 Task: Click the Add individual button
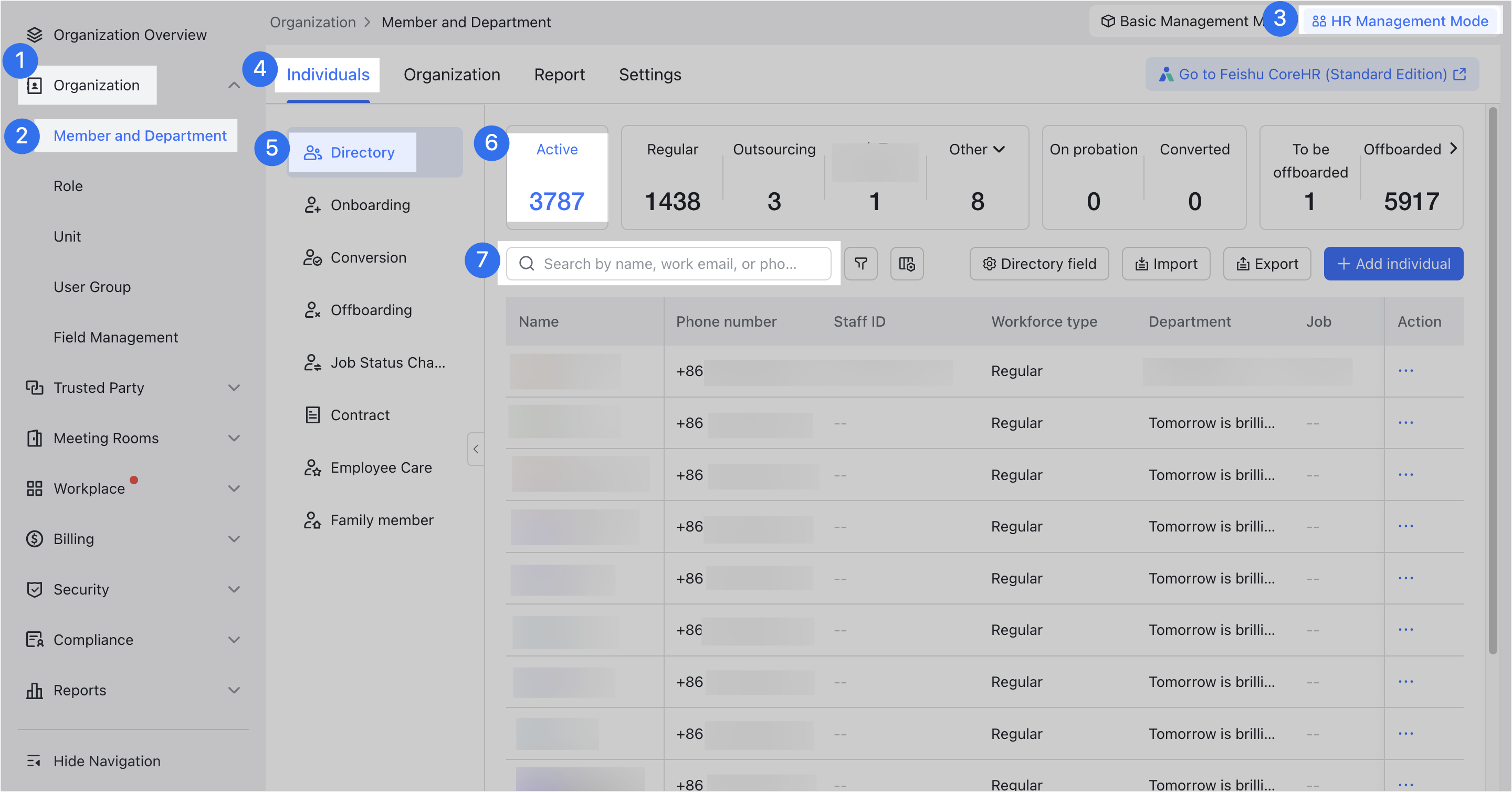[1393, 264]
